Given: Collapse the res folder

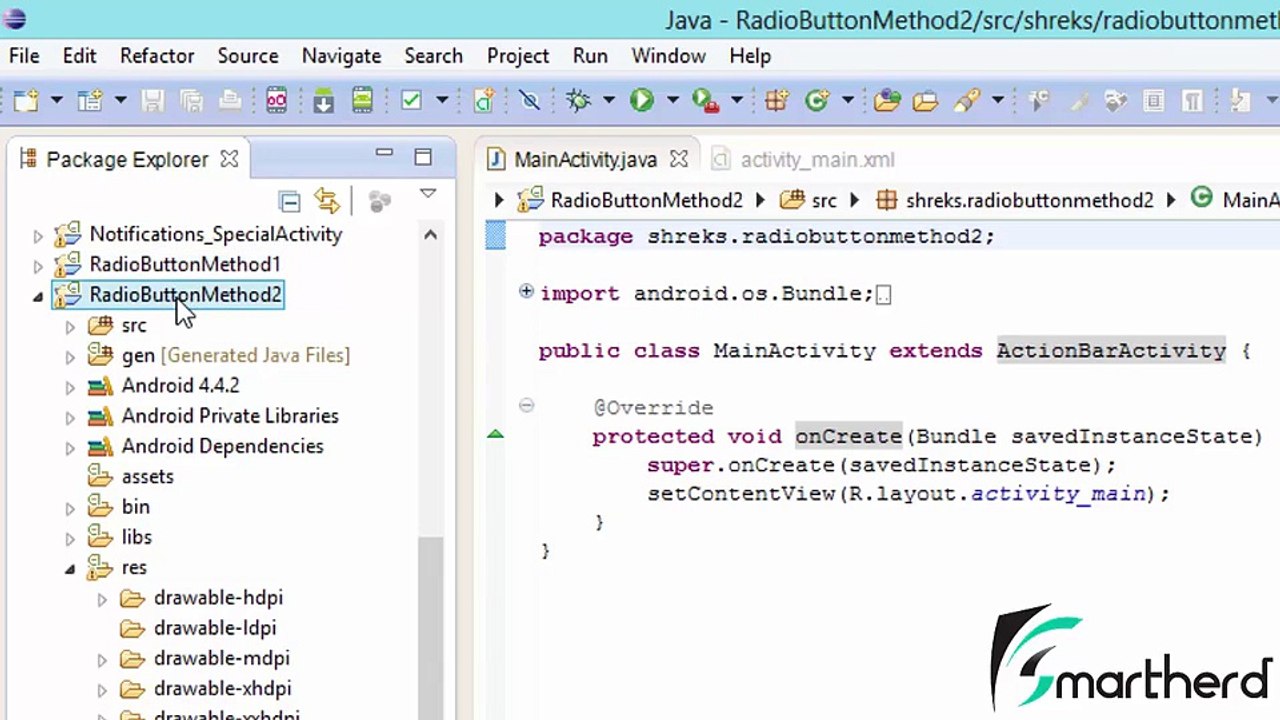Looking at the screenshot, I should tap(70, 568).
